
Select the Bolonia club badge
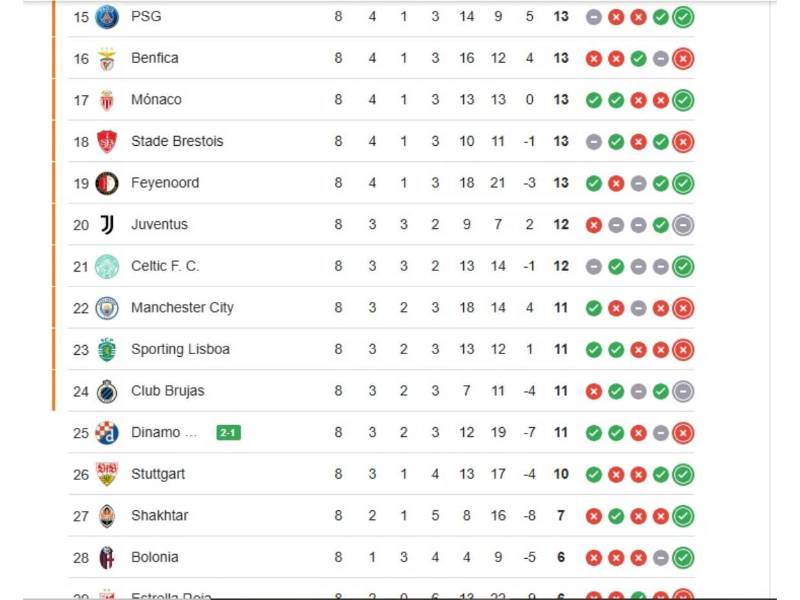[x=107, y=557]
